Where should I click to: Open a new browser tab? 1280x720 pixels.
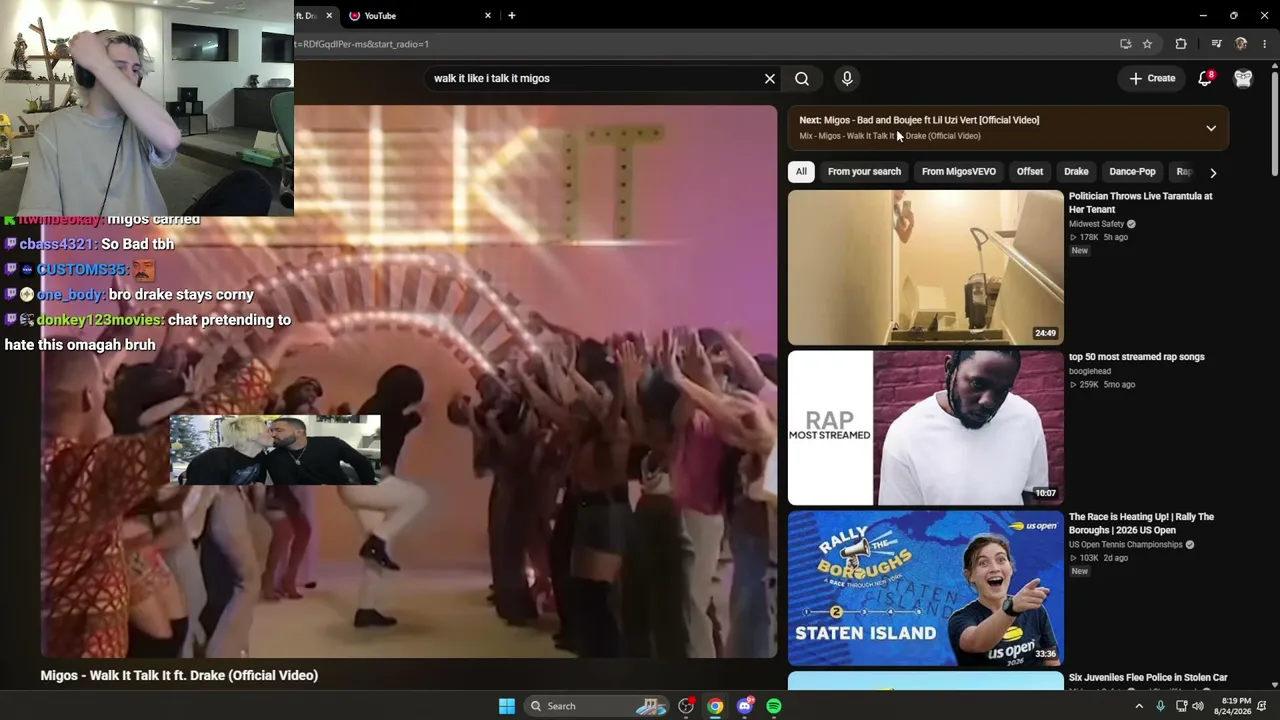(x=512, y=16)
